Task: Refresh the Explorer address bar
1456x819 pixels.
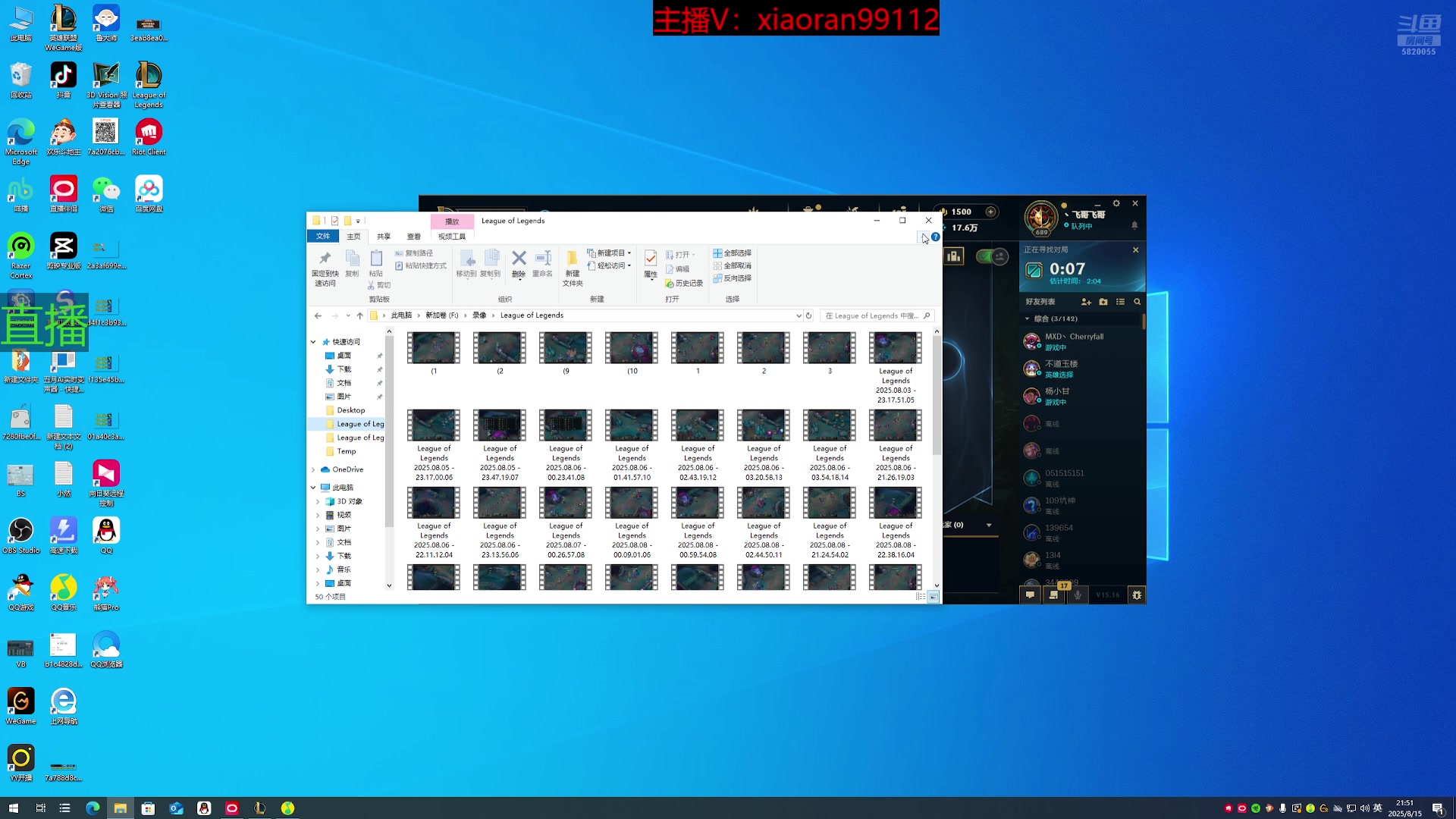Action: pos(808,315)
